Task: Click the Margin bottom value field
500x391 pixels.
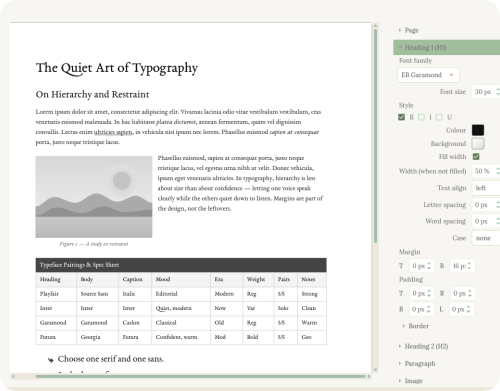Action: tap(462, 266)
